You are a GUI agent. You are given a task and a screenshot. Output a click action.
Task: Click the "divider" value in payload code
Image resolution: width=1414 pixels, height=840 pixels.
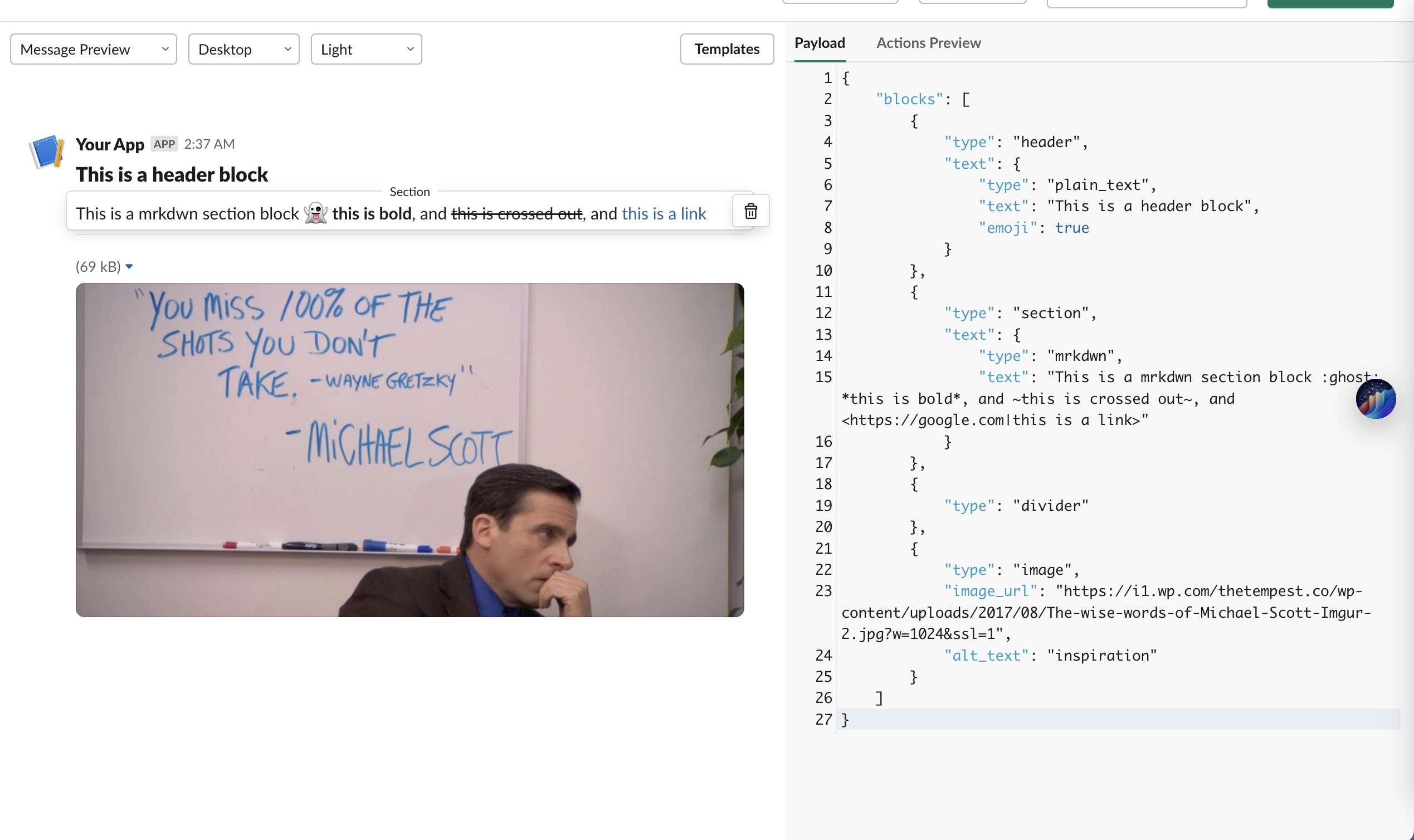[1050, 505]
